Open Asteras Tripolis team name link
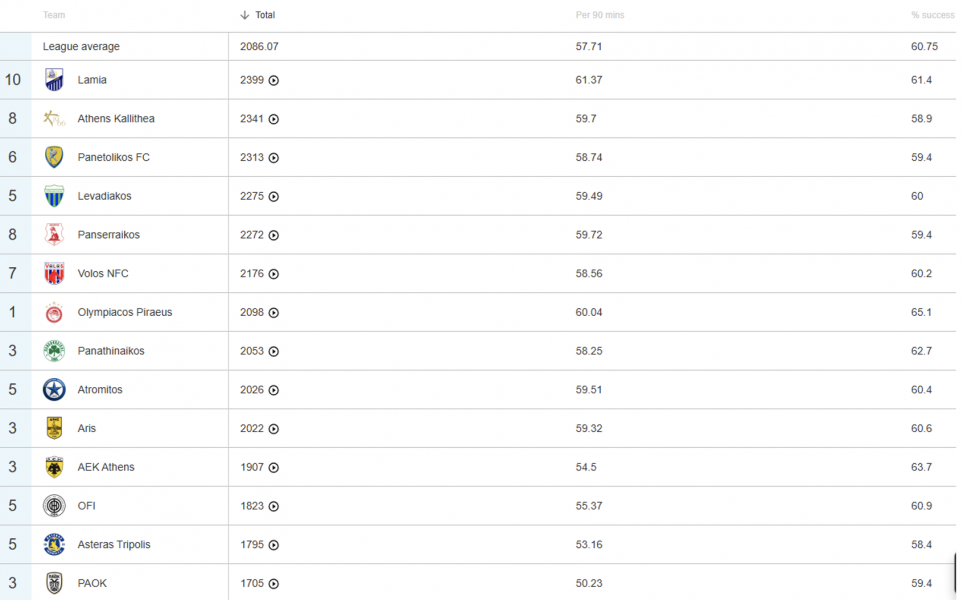Viewport: 963px width, 600px height. click(x=114, y=544)
